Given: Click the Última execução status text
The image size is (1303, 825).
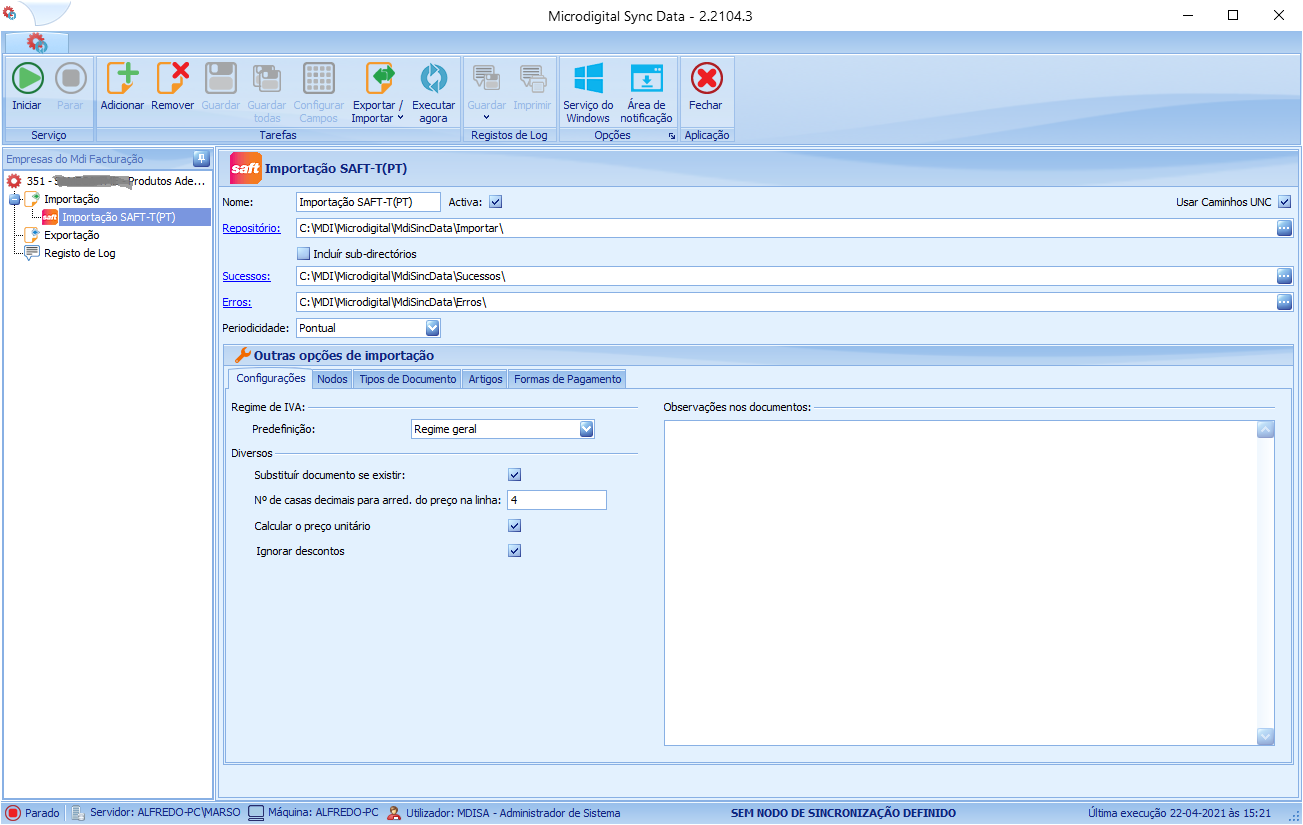Looking at the screenshot, I should [1178, 813].
